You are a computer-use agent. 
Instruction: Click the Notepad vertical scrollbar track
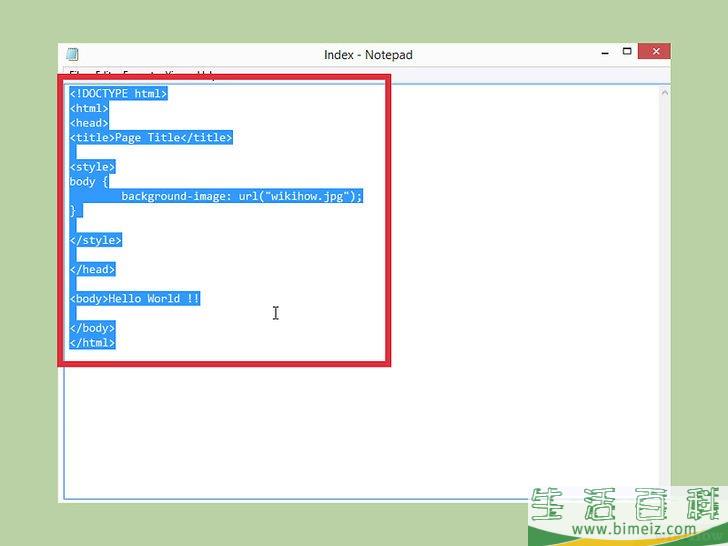click(x=664, y=292)
